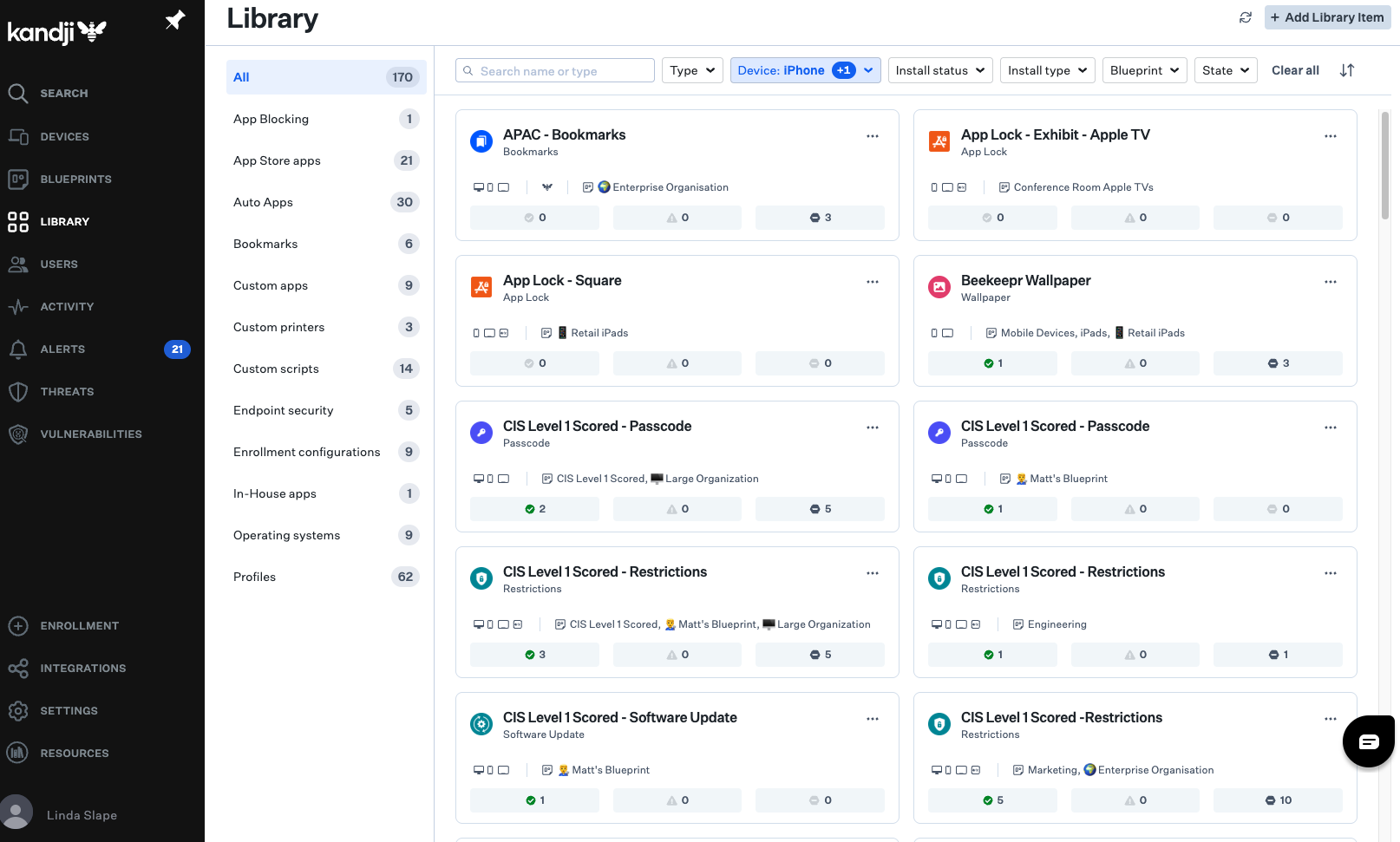Select Custom printers category
Image resolution: width=1400 pixels, height=842 pixels.
[x=326, y=327]
